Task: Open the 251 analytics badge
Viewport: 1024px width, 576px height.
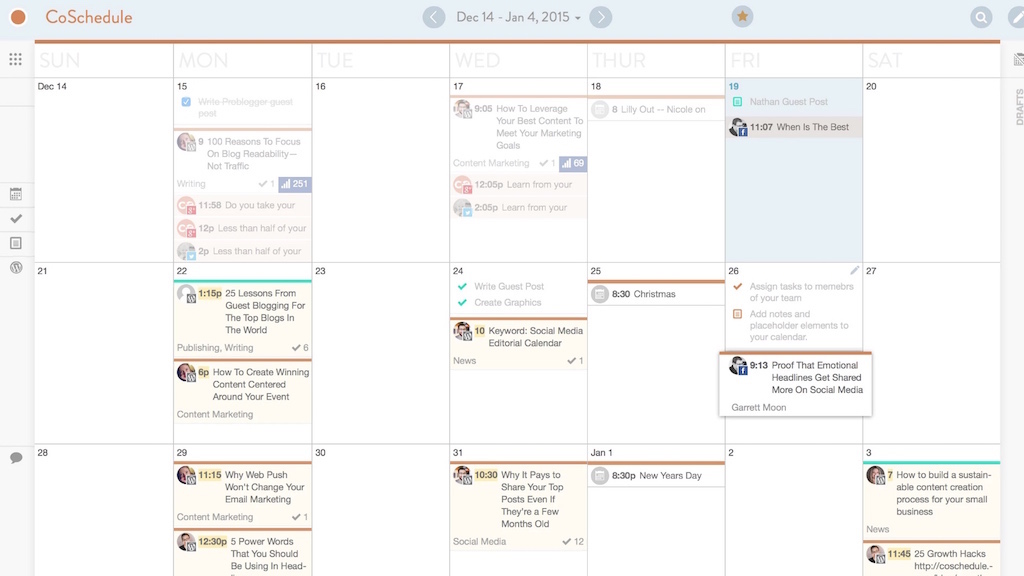Action: coord(295,184)
